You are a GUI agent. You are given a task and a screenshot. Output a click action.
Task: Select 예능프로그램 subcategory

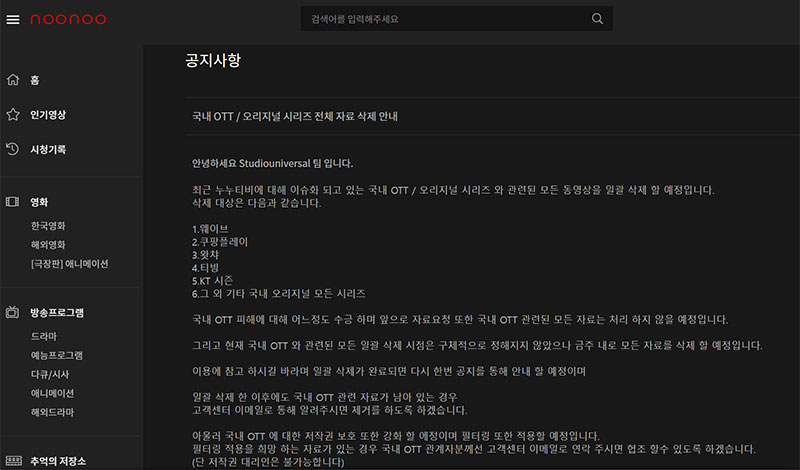pos(57,355)
